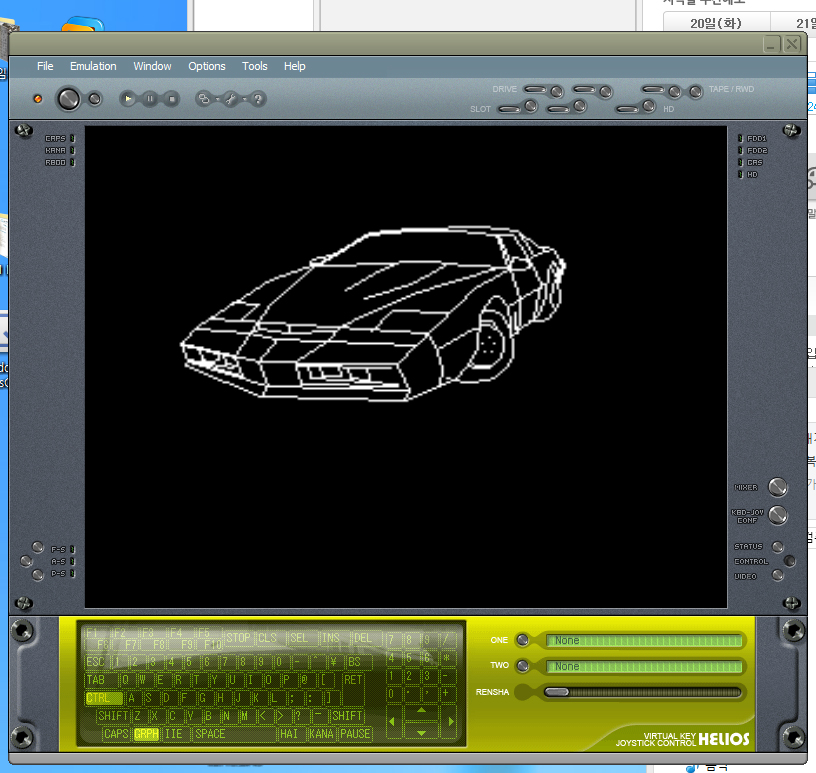816x773 pixels.
Task: Turn the MIXER knob
Action: coord(777,487)
